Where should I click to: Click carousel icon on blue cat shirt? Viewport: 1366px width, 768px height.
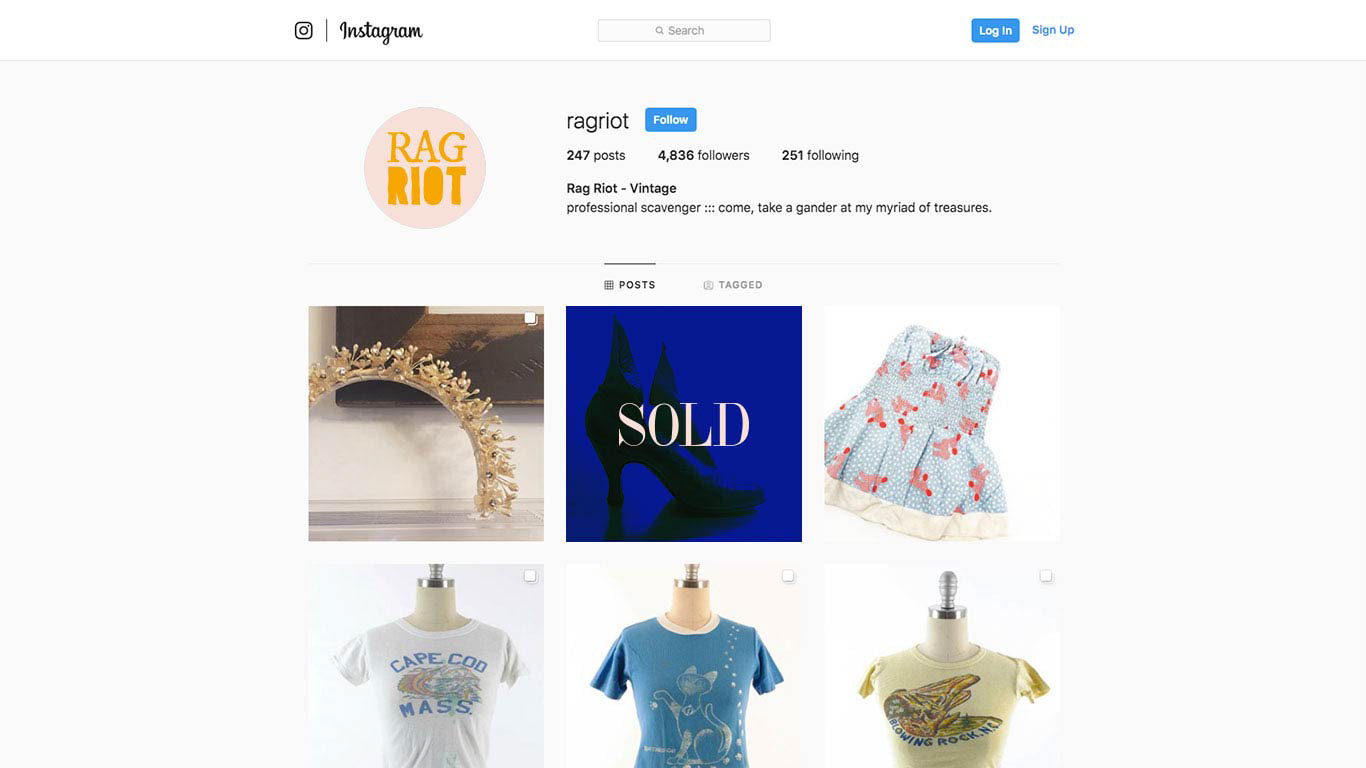click(x=788, y=576)
